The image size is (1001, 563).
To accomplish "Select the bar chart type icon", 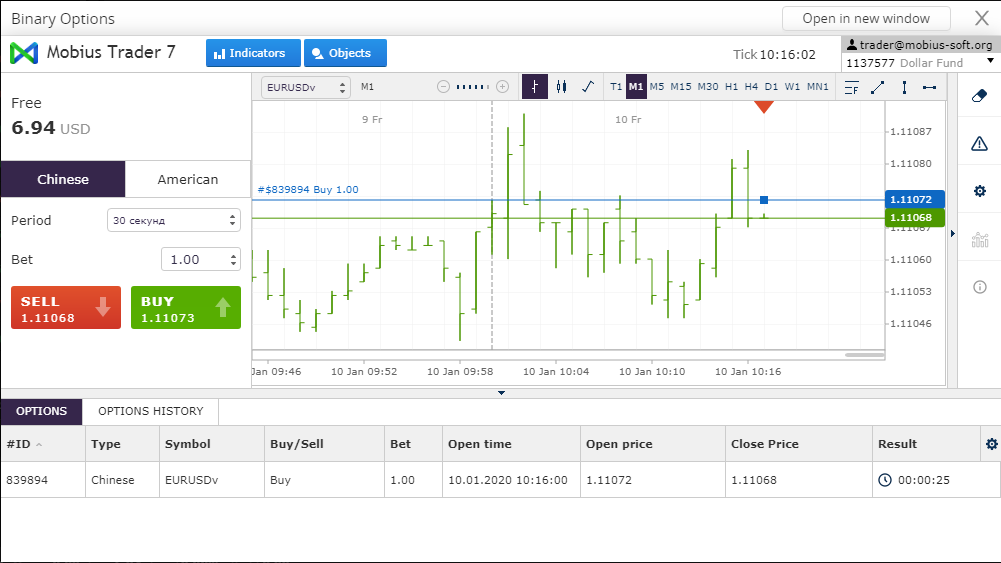I will (x=535, y=87).
